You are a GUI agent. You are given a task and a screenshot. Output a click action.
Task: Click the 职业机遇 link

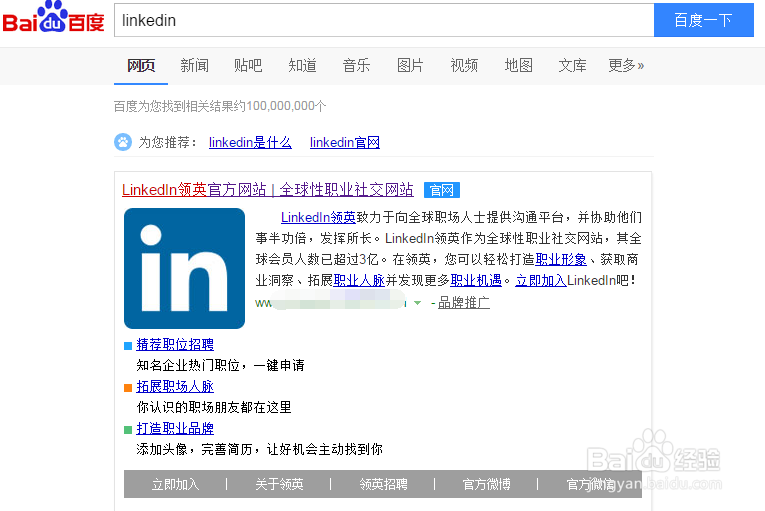pos(476,280)
